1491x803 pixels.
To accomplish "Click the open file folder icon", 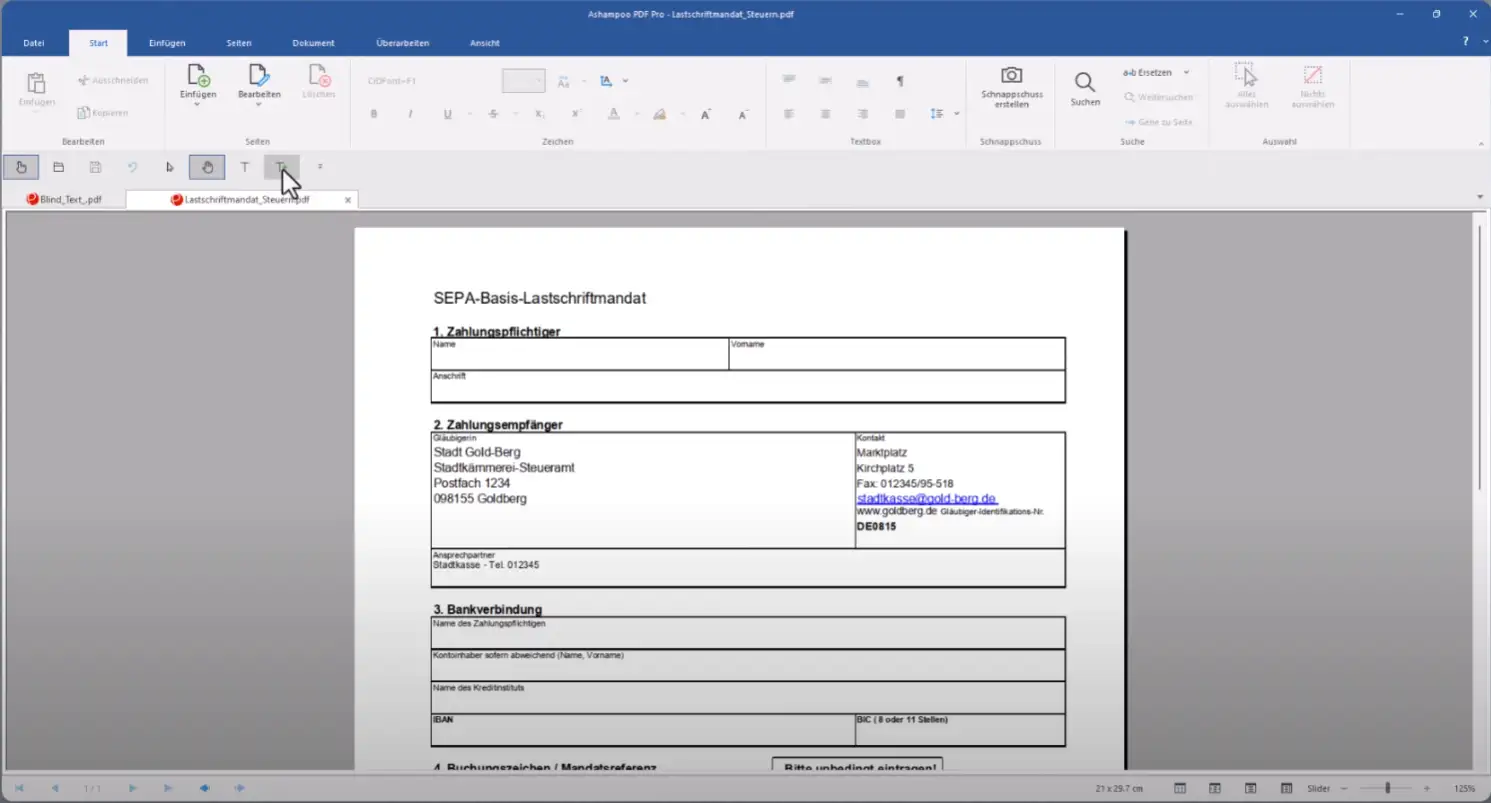I will pos(58,167).
